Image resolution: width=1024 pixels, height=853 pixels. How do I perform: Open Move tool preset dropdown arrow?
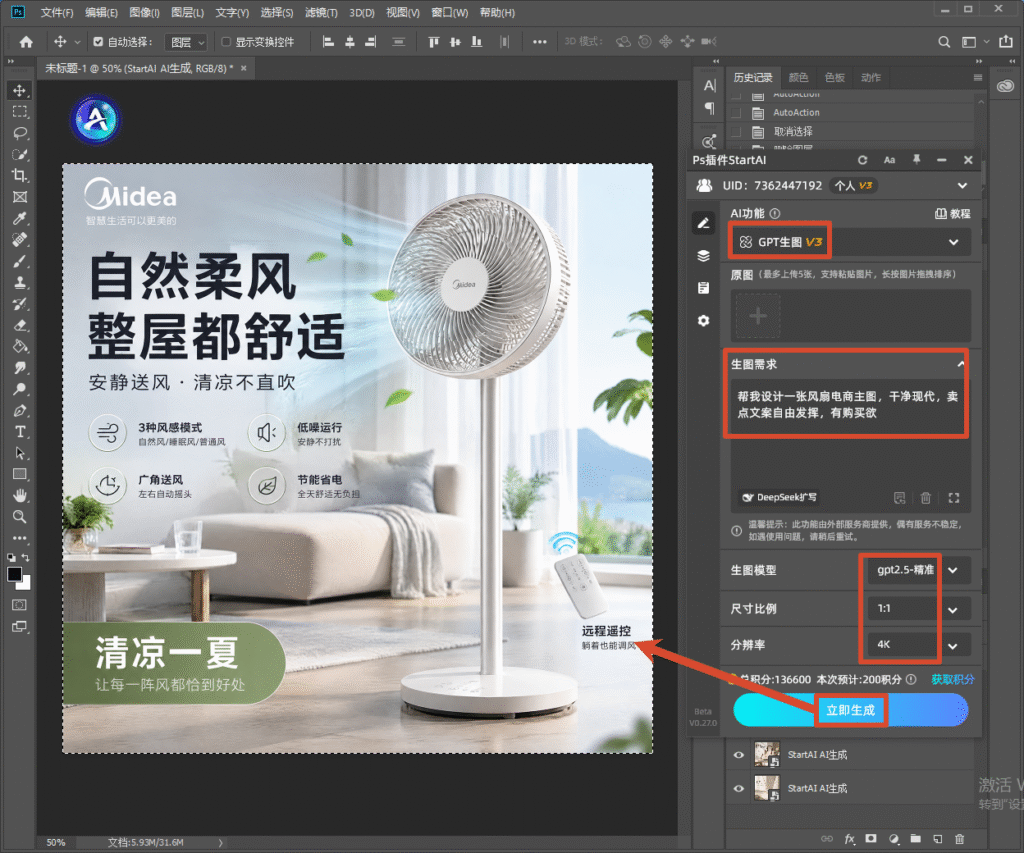pyautogui.click(x=77, y=42)
